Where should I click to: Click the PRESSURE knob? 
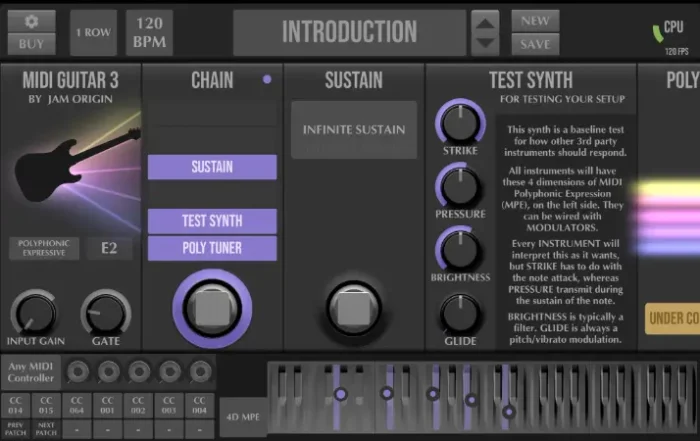[x=459, y=186]
